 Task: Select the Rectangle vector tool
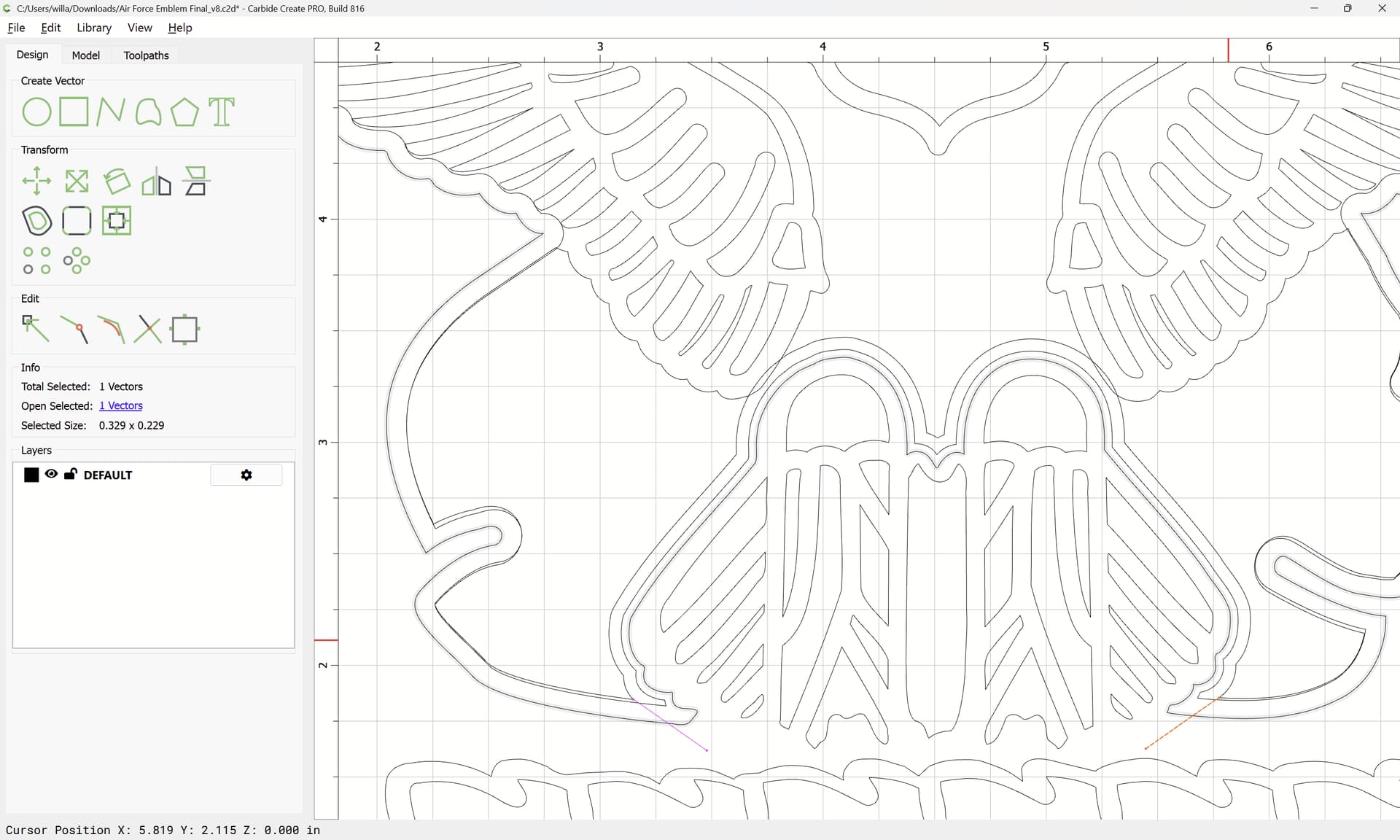[x=74, y=112]
